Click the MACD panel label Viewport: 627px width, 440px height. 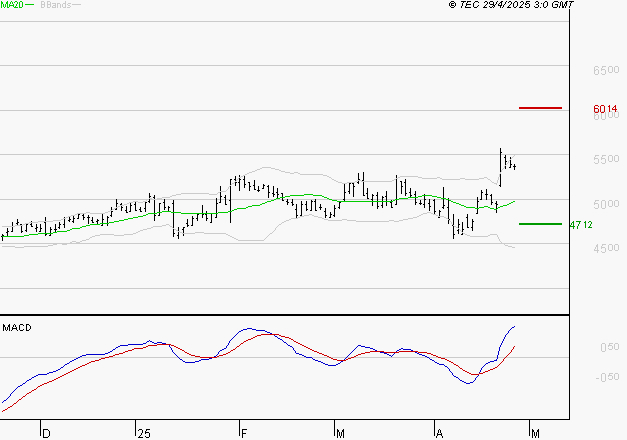pos(17,328)
